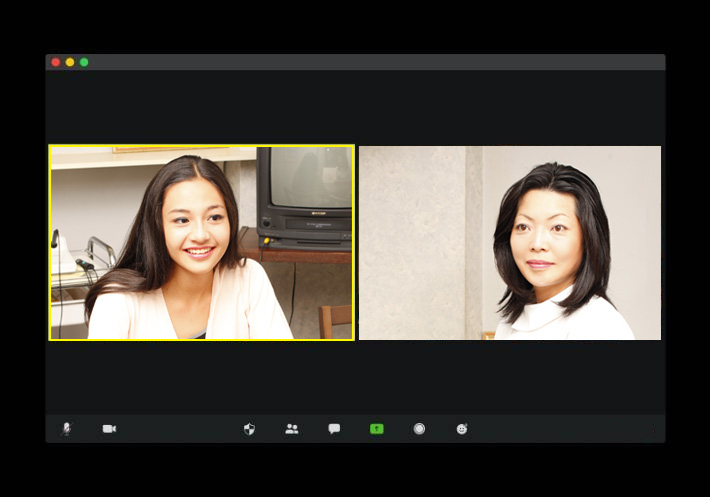The height and width of the screenshot is (497, 710).
Task: Open the Chat bubble icon
Action: click(334, 429)
